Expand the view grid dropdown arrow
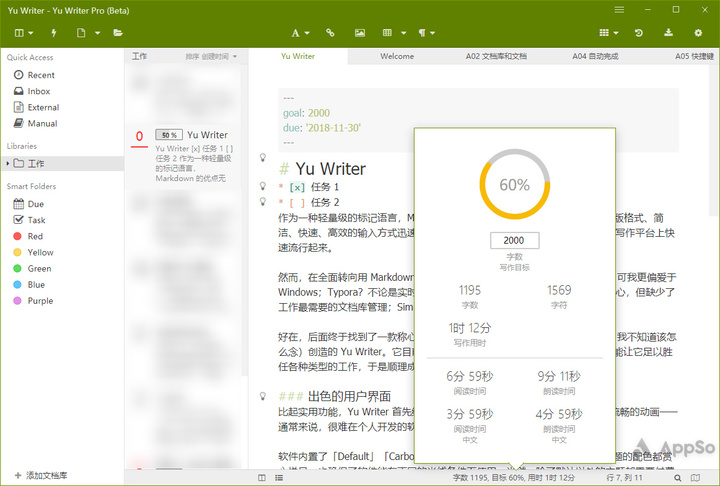Screen dimensions: 720x486 click(x=616, y=33)
